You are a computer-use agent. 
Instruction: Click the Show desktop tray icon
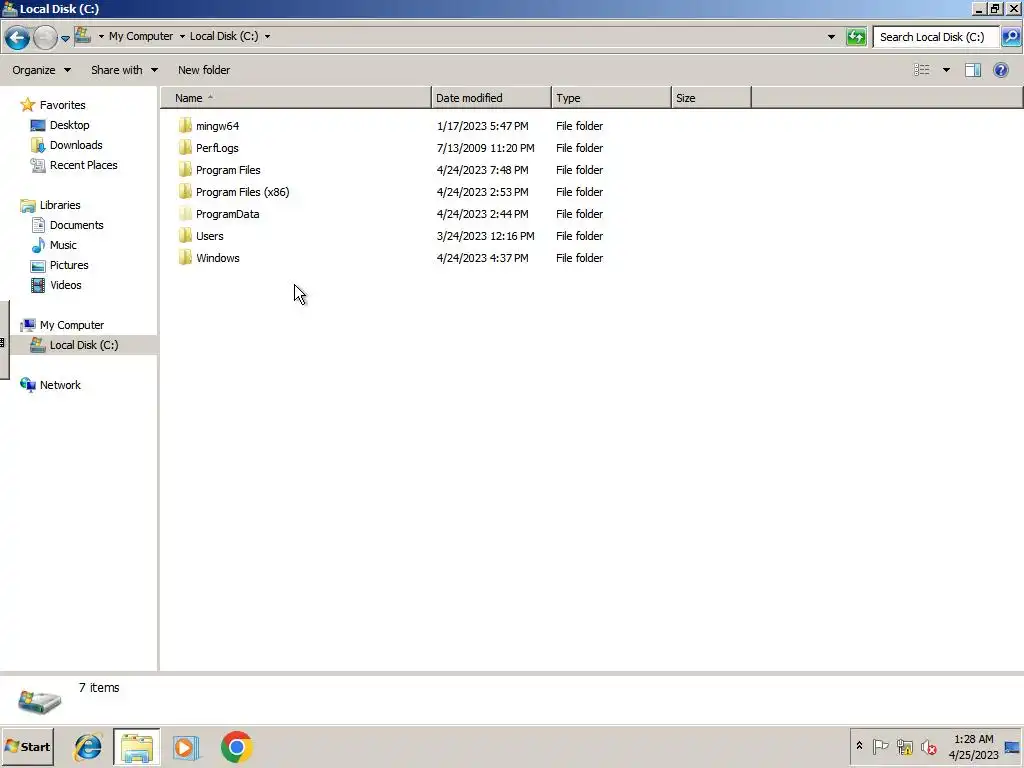tap(1013, 747)
